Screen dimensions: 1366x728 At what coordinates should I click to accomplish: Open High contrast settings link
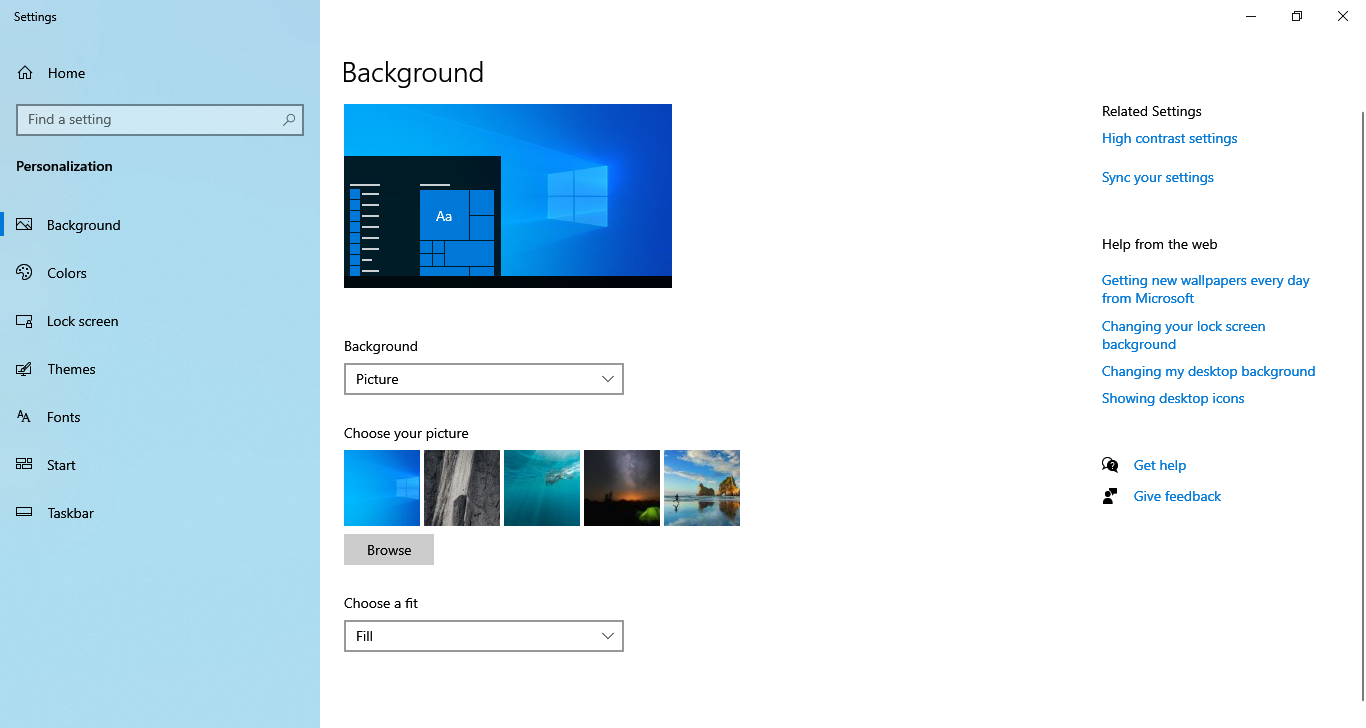(x=1169, y=138)
